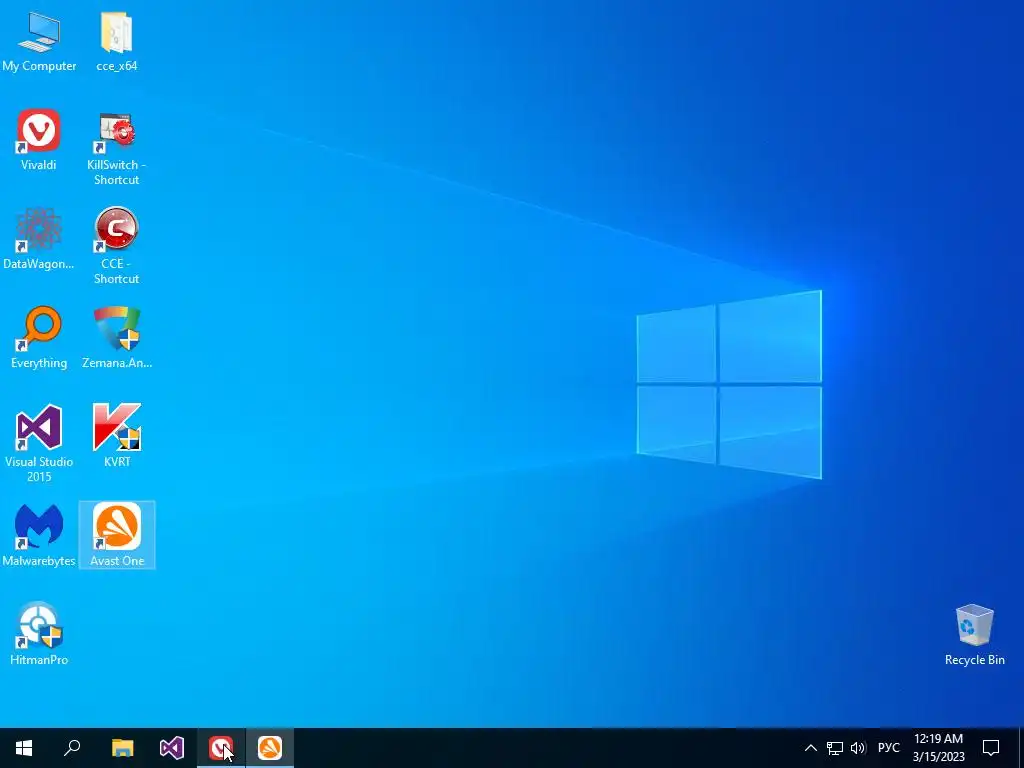Select Everything search shortcut
This screenshot has height=768, width=1024.
tap(39, 338)
